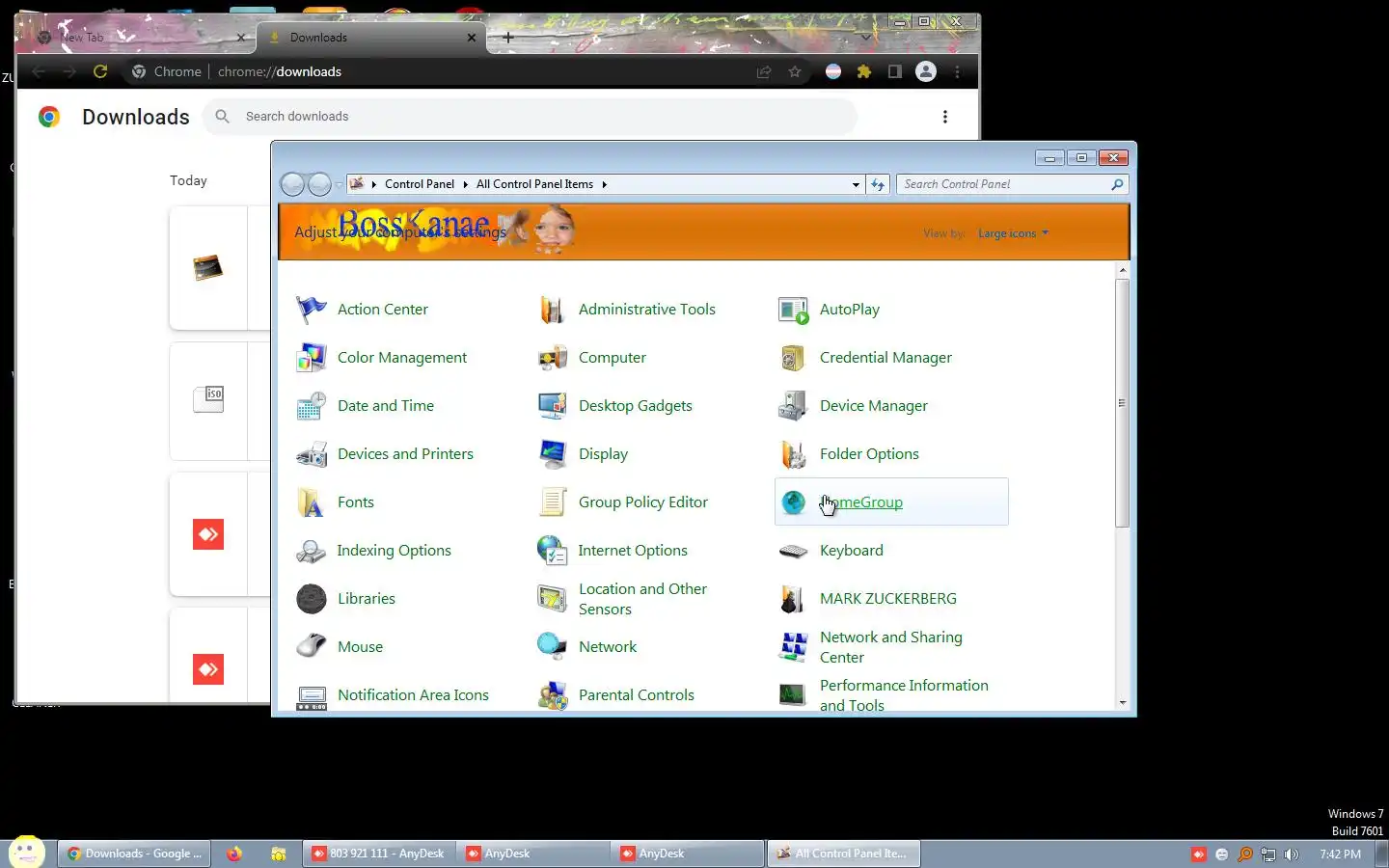
Task: Click the scrollbar down arrow in Control Panel
Action: click(x=1122, y=703)
